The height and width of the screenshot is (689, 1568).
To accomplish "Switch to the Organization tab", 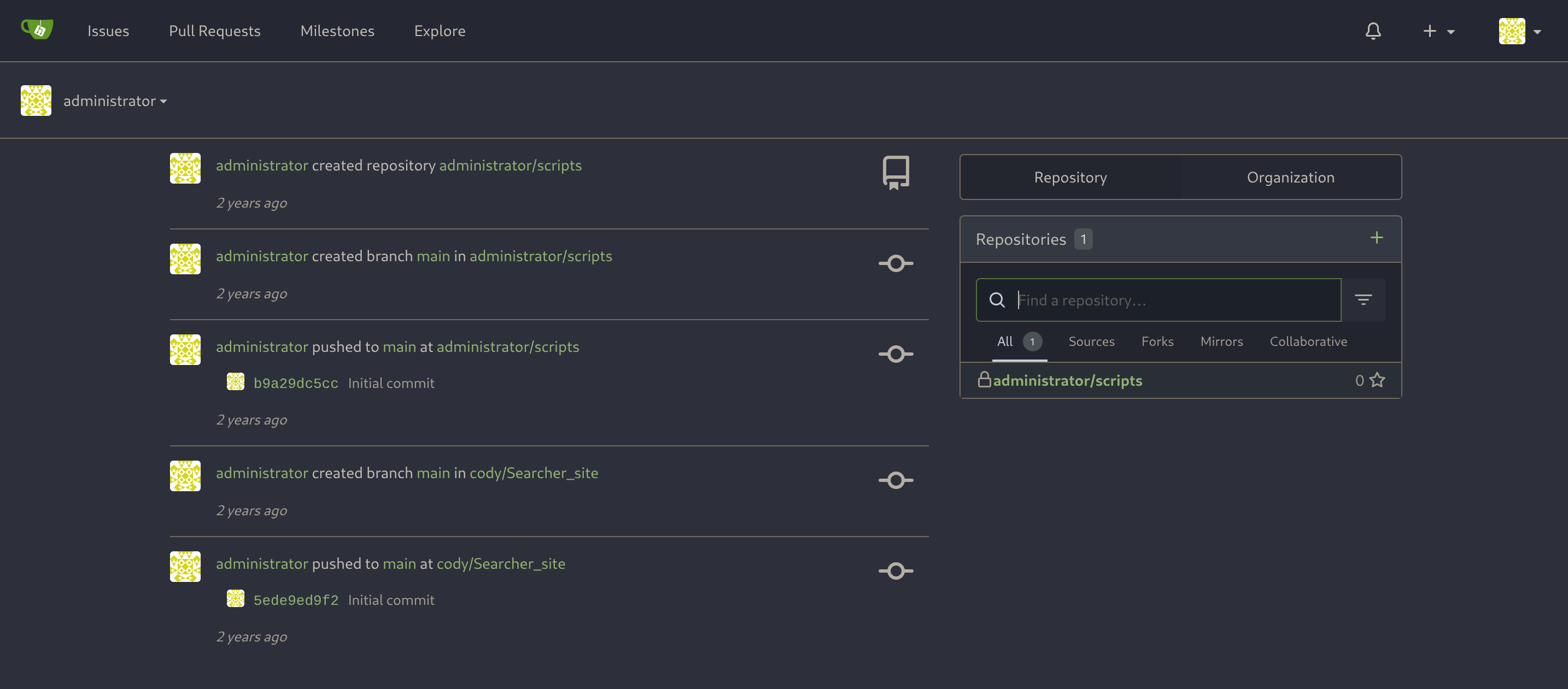I will pos(1290,178).
